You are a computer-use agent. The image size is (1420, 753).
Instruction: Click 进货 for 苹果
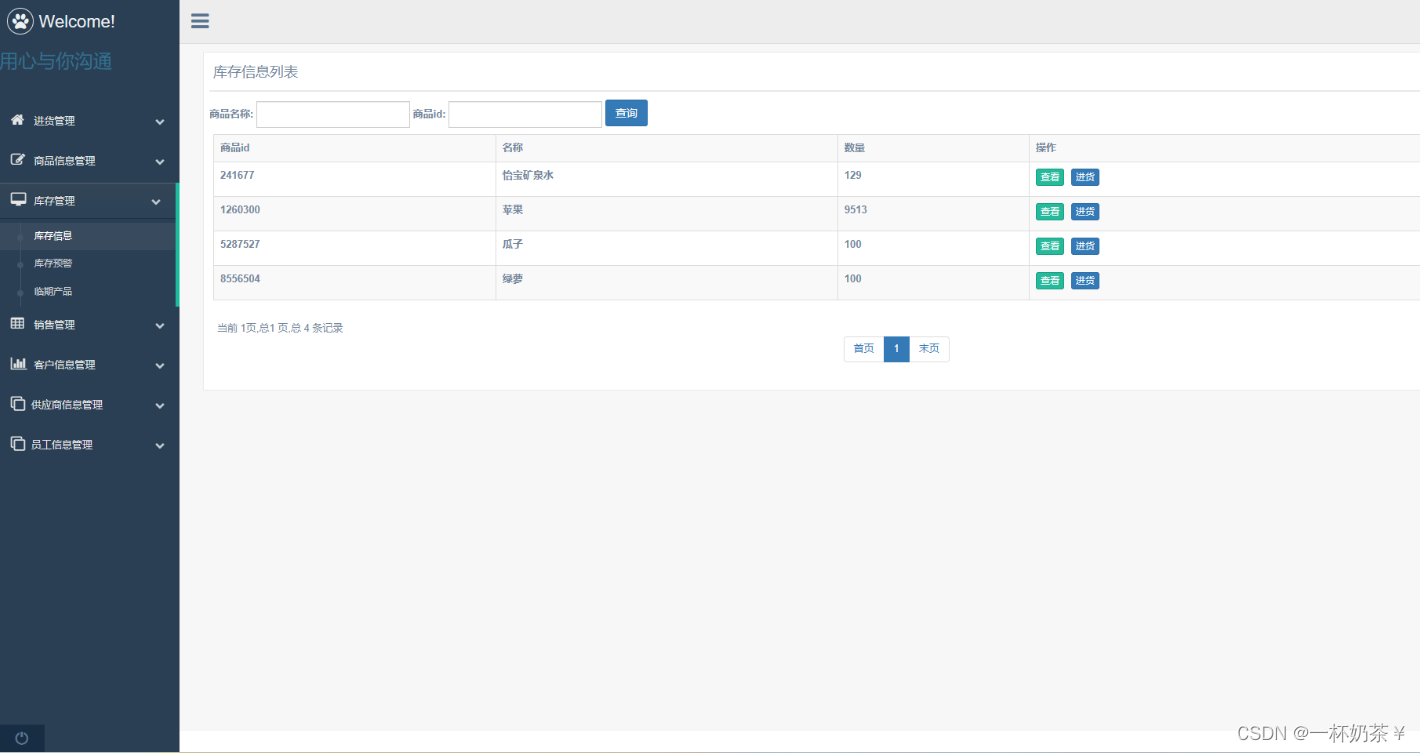[x=1085, y=211]
